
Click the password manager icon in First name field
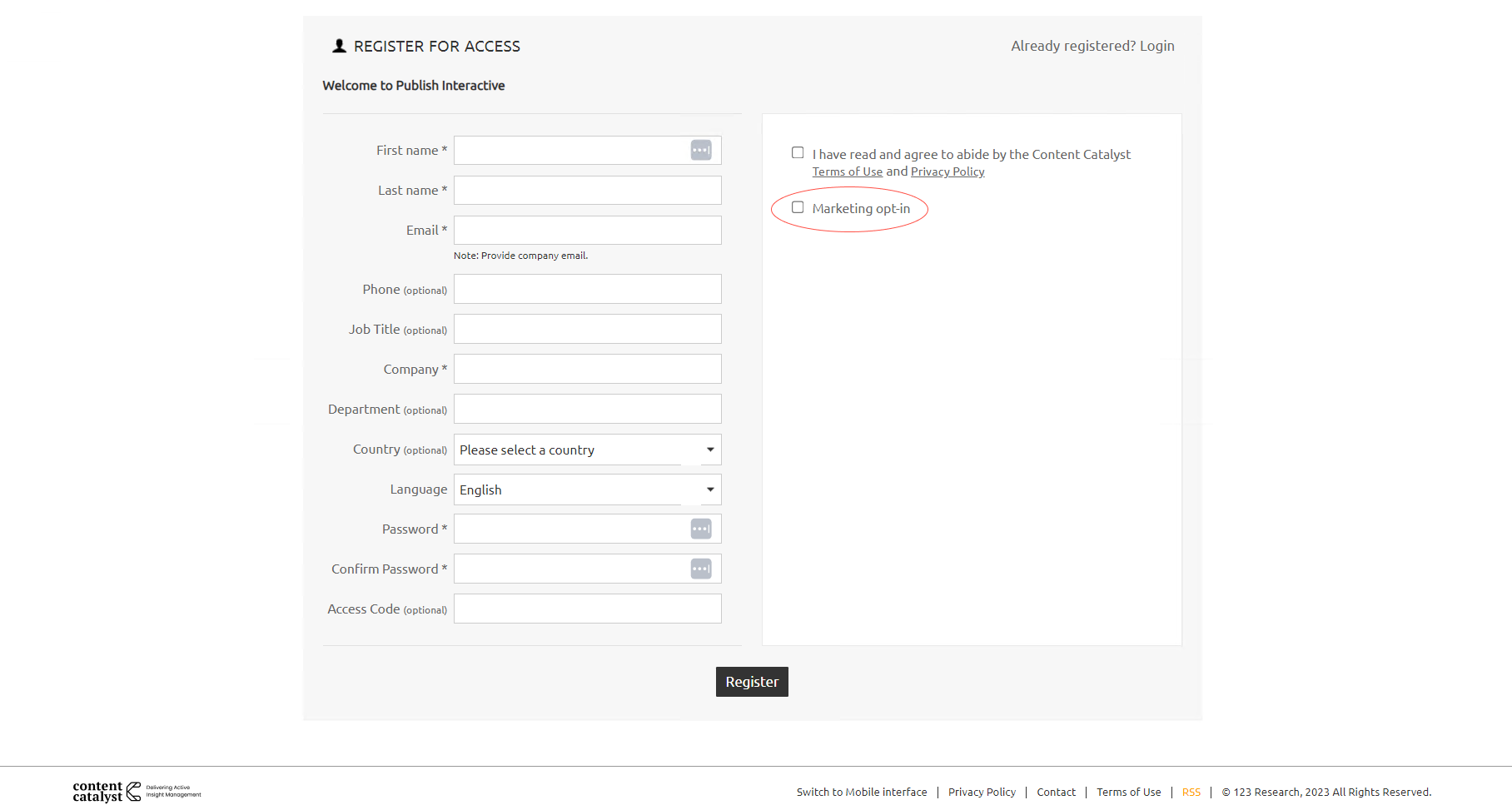coord(701,150)
